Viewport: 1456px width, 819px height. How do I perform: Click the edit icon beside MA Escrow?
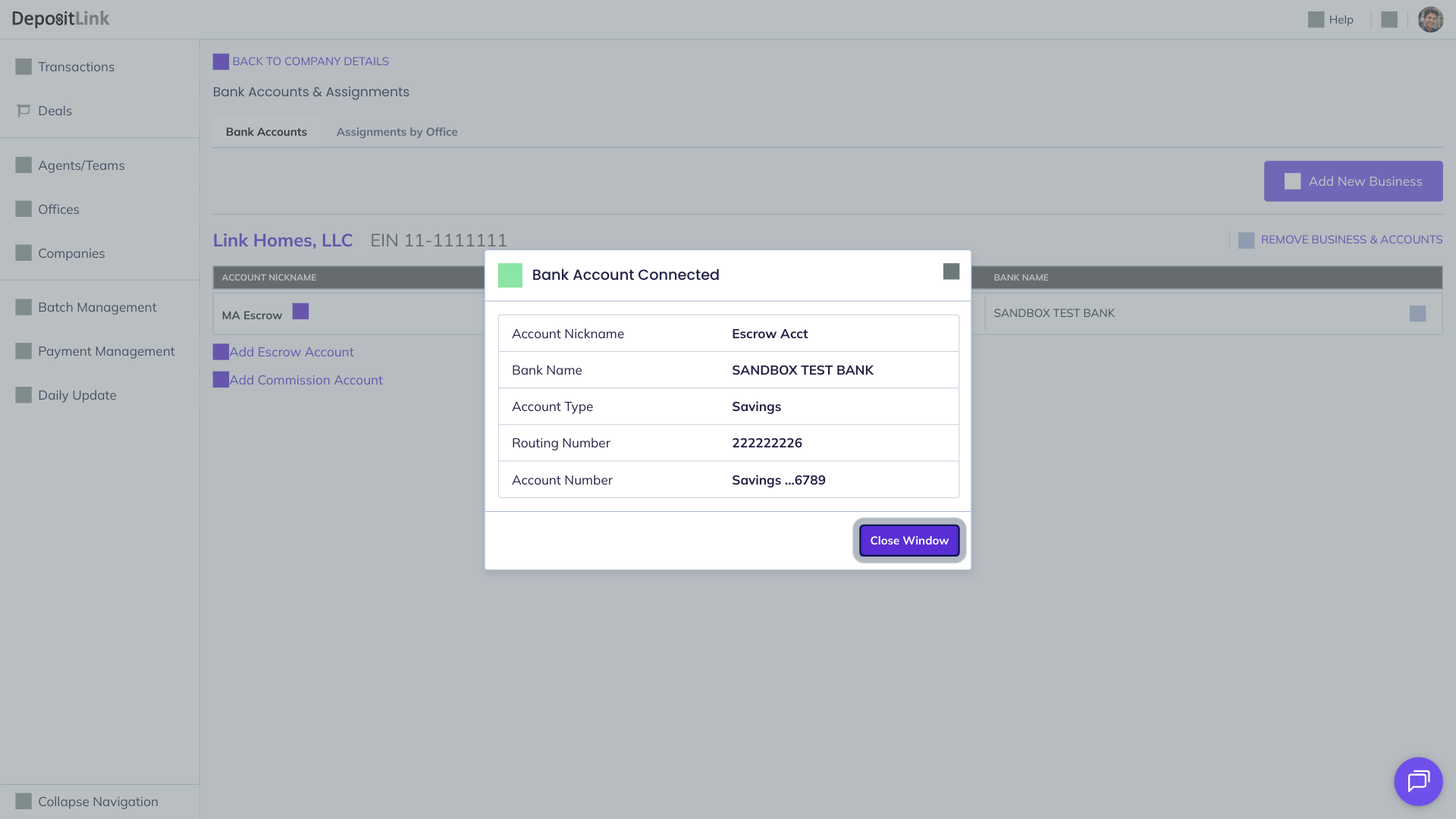300,312
